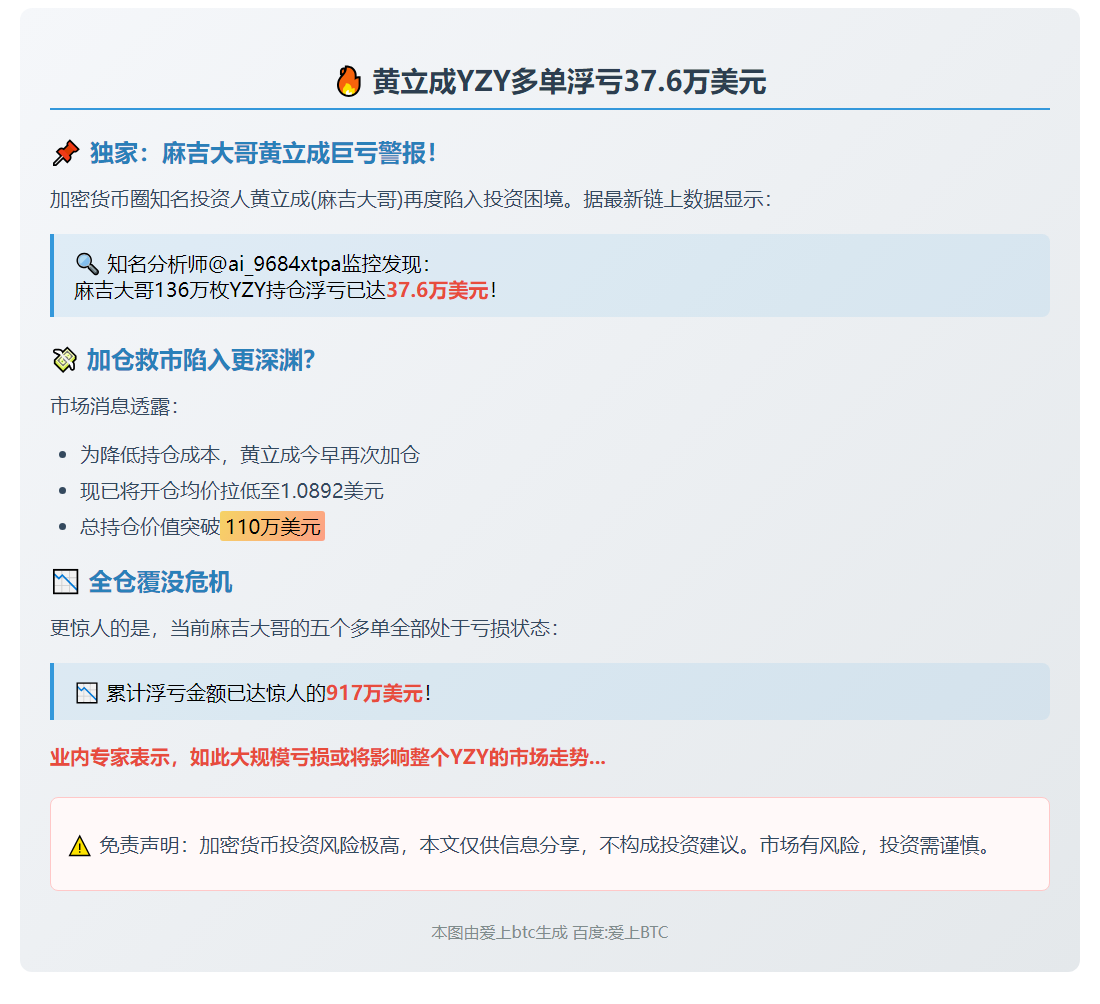Click the title 黄立成YZY多单浮亏37.6万美元
Screen dimensions: 1100x1004
coord(569,81)
